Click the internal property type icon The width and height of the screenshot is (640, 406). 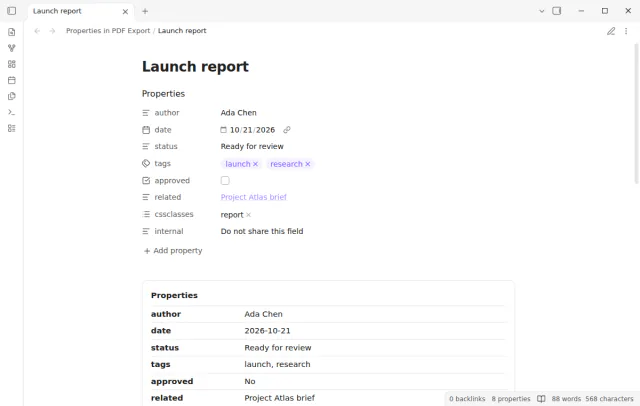[x=146, y=231]
